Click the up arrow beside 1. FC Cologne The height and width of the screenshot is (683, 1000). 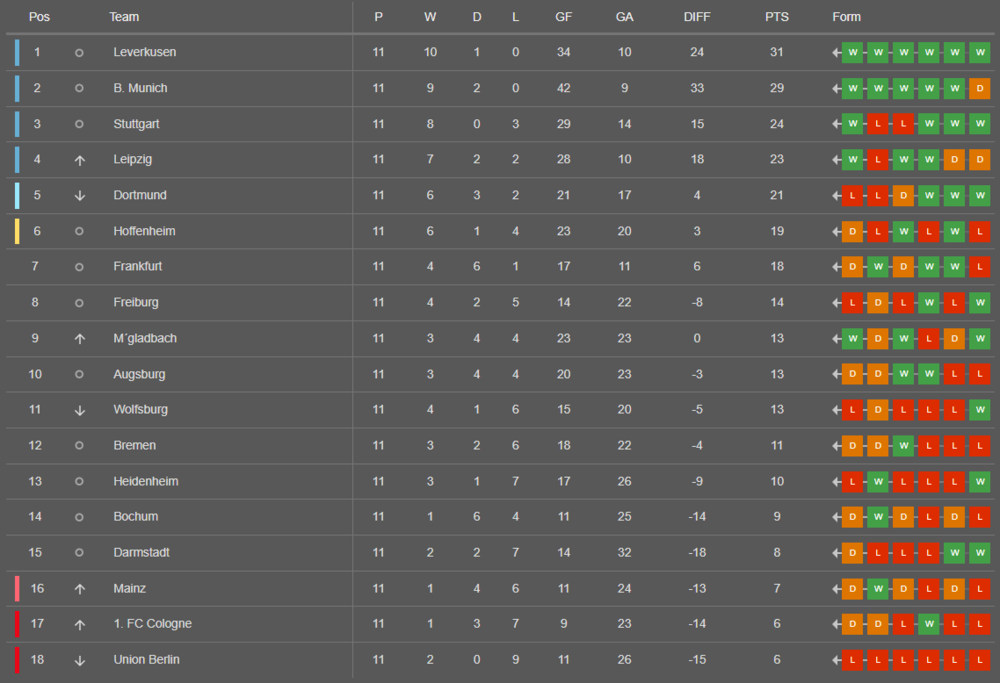click(x=79, y=624)
